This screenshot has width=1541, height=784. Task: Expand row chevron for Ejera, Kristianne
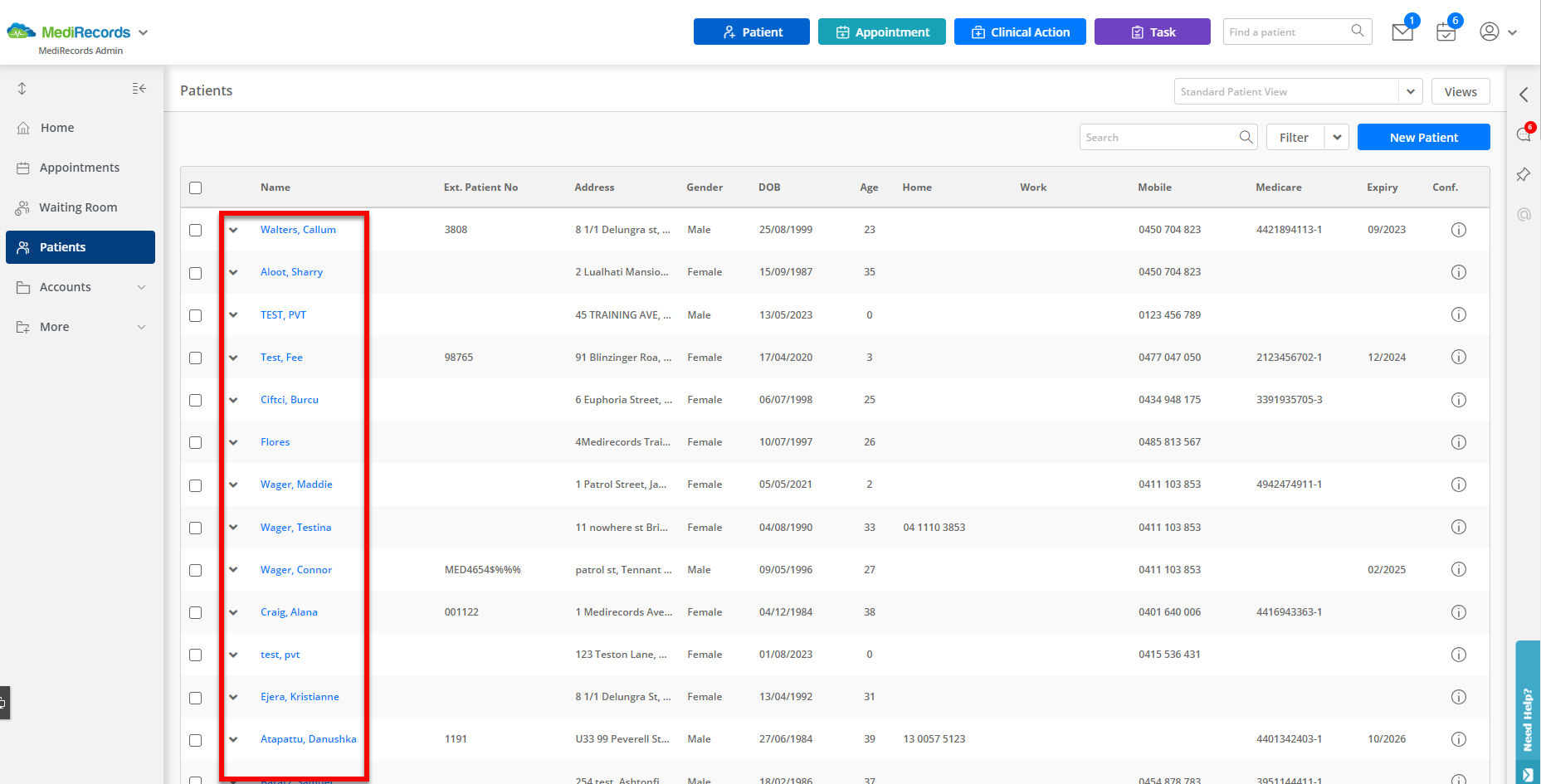233,697
